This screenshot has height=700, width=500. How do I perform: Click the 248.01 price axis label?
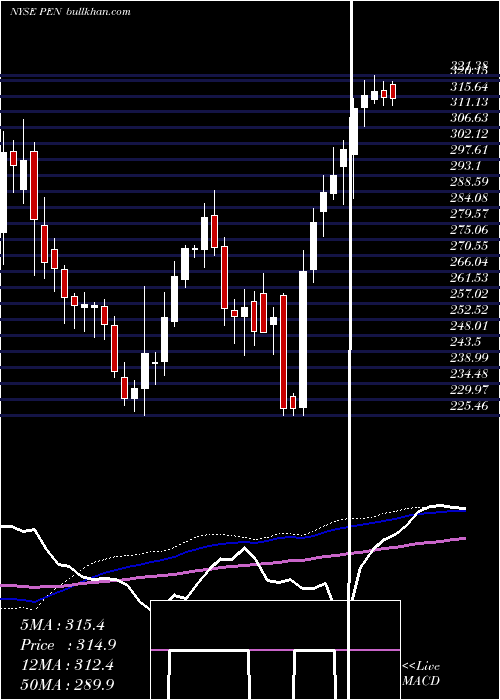coord(469,325)
